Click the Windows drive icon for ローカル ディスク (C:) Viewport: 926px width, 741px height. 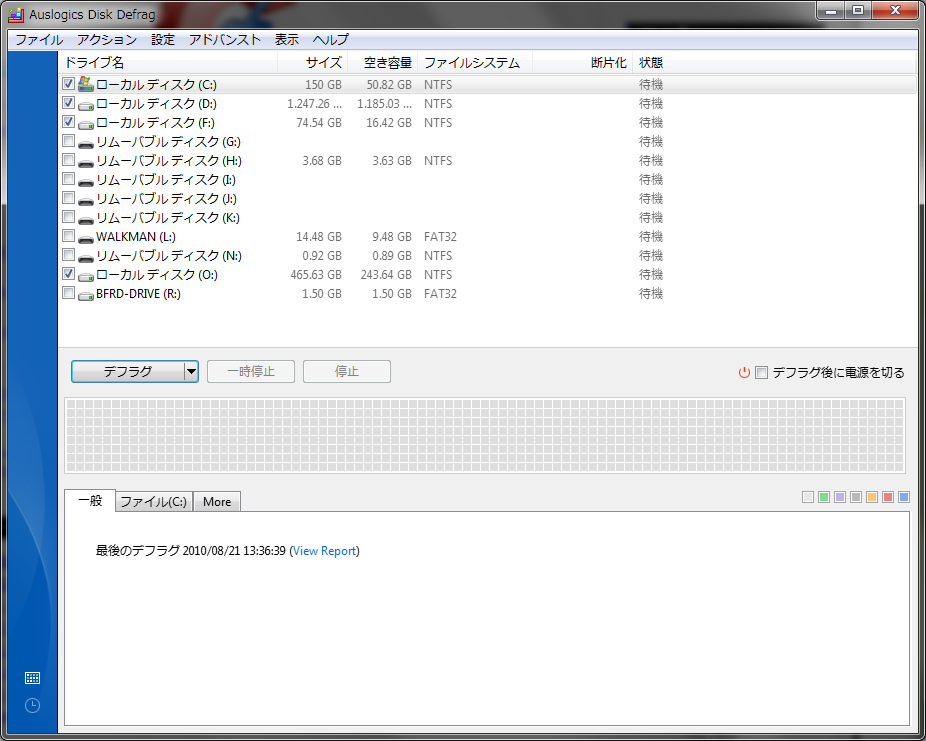86,84
